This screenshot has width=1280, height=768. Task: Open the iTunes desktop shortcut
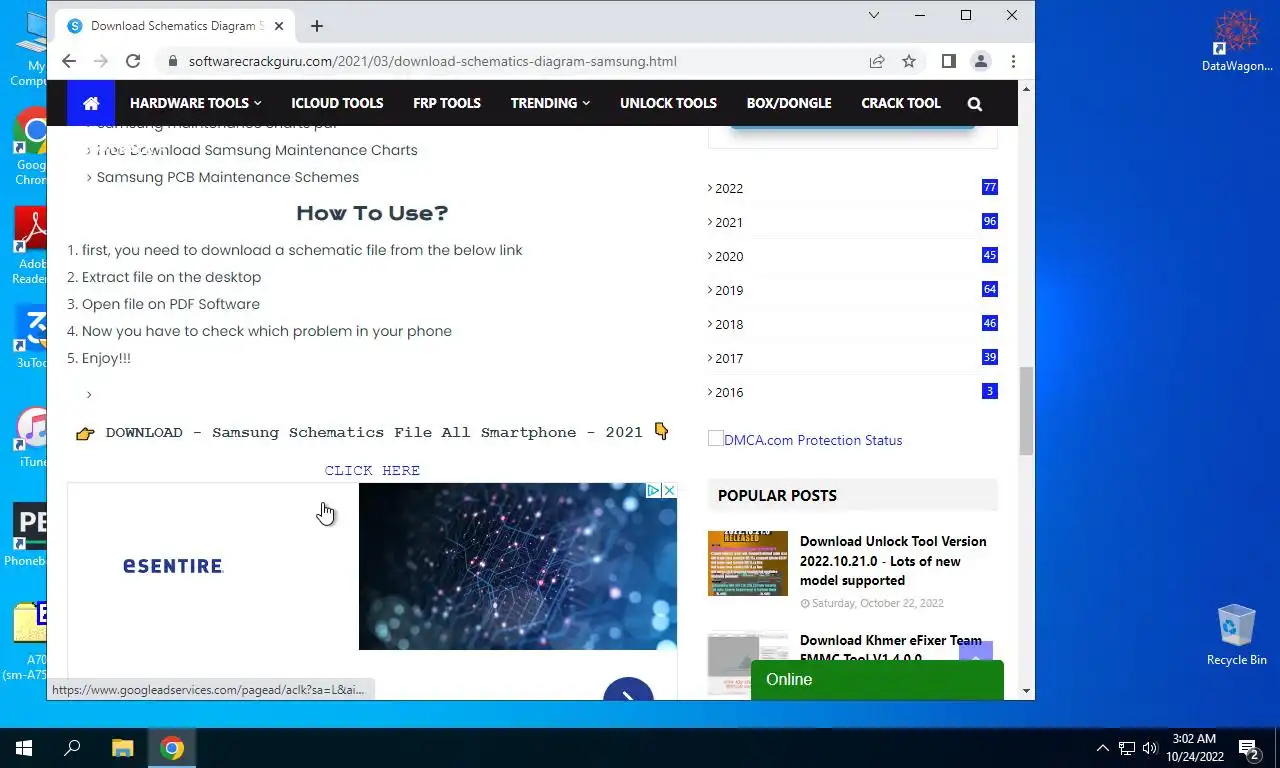click(33, 438)
